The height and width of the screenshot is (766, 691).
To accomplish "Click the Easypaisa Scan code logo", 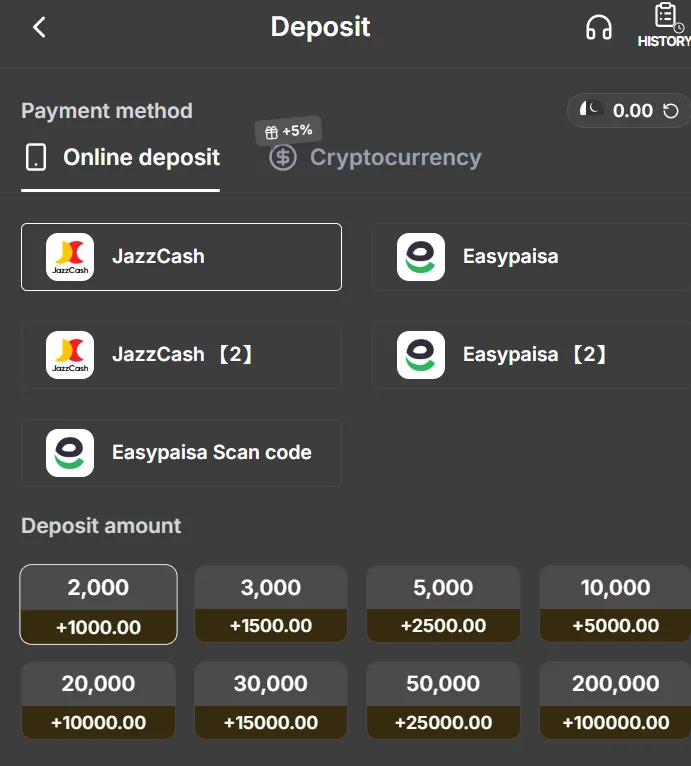I will click(x=70, y=453).
